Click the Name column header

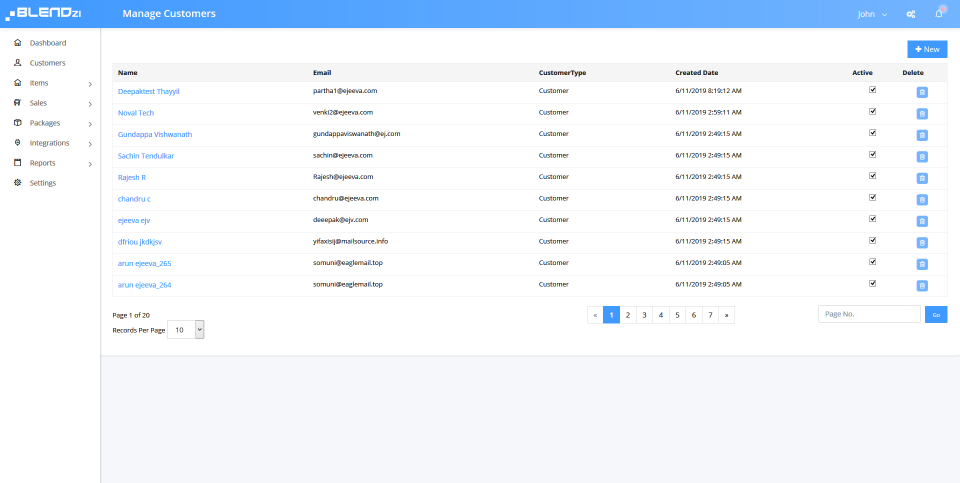pos(127,72)
